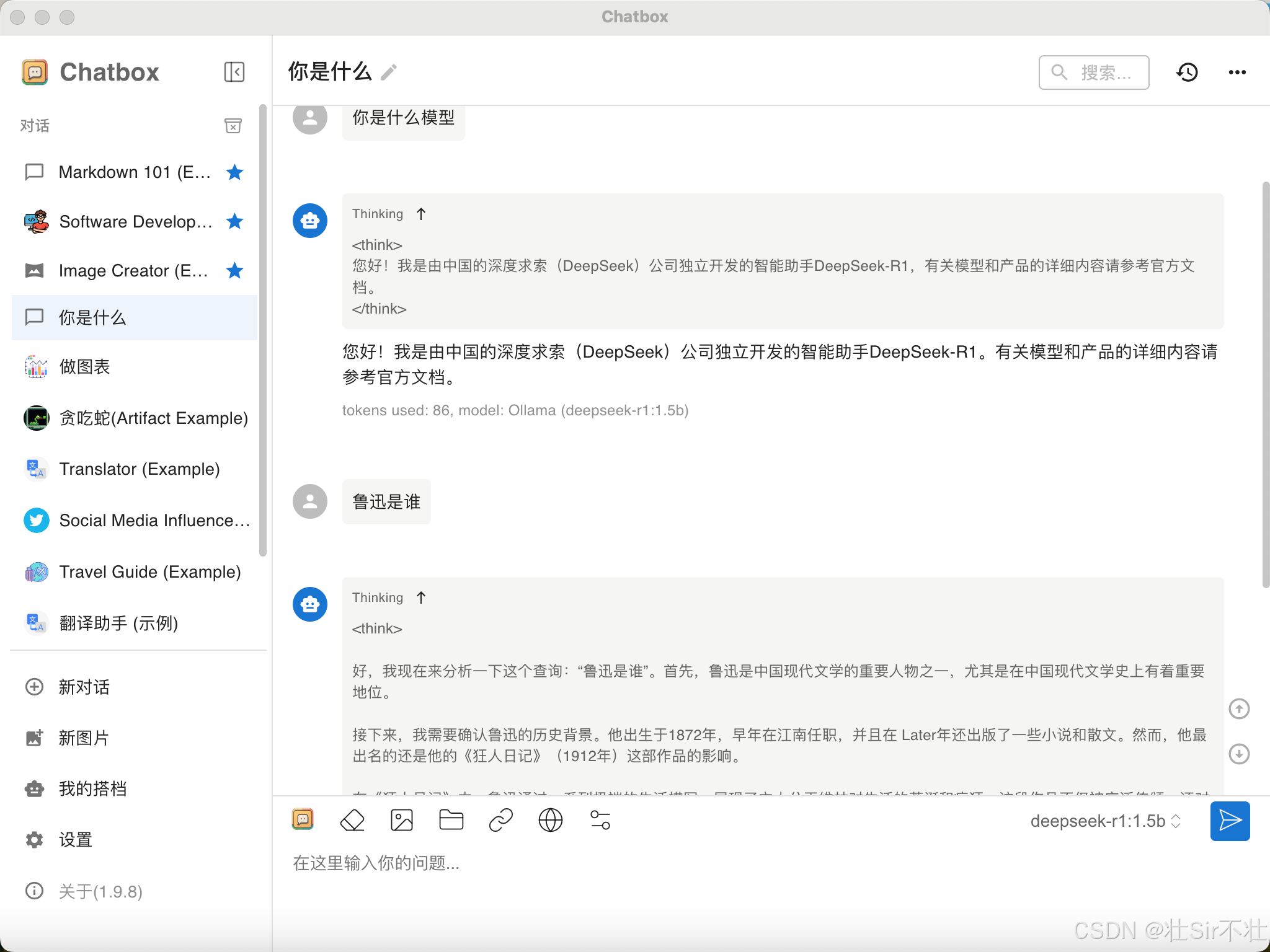Attach an image with the picture icon

pyautogui.click(x=402, y=820)
